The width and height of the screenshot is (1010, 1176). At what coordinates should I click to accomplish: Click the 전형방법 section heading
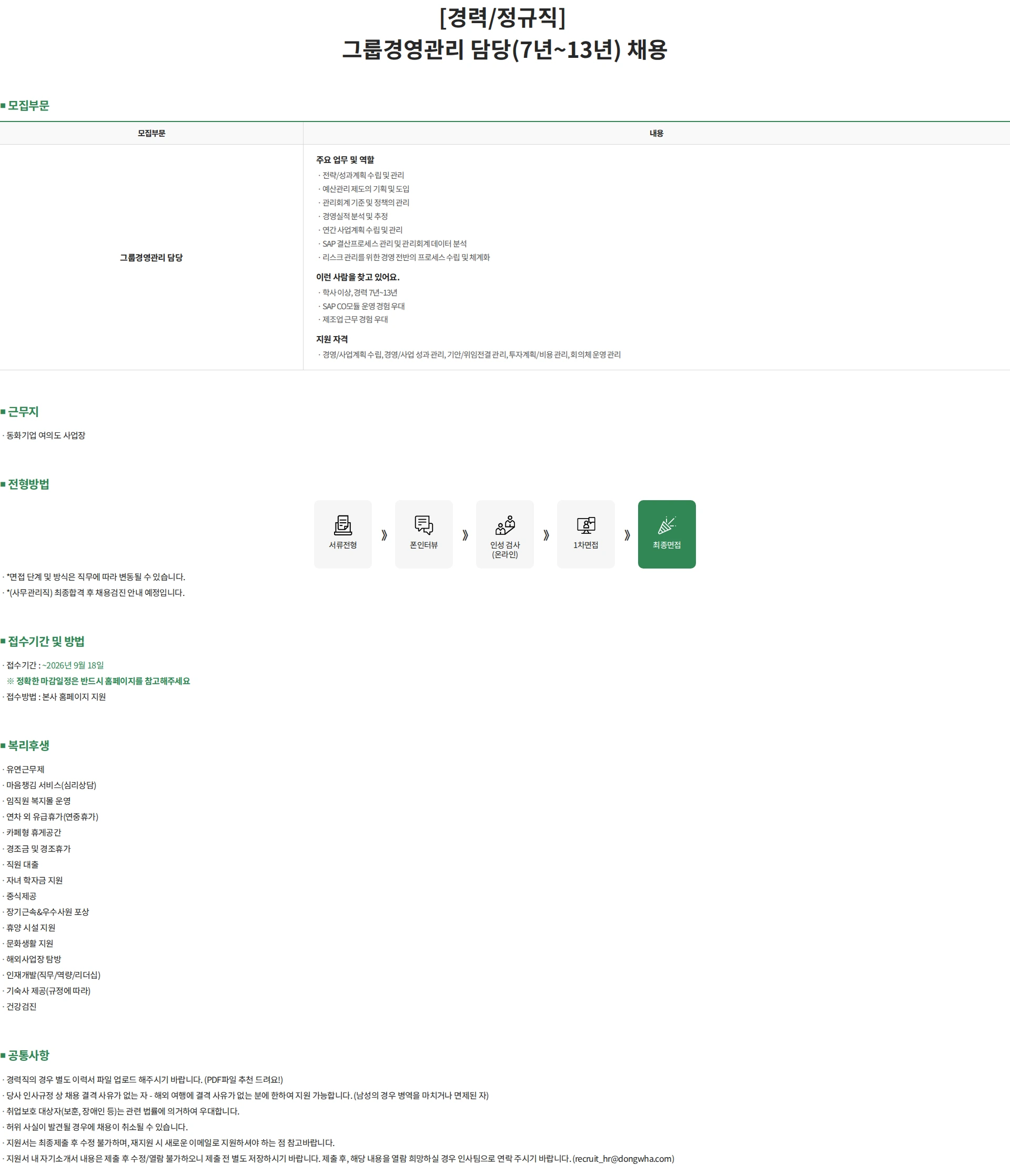(x=28, y=484)
